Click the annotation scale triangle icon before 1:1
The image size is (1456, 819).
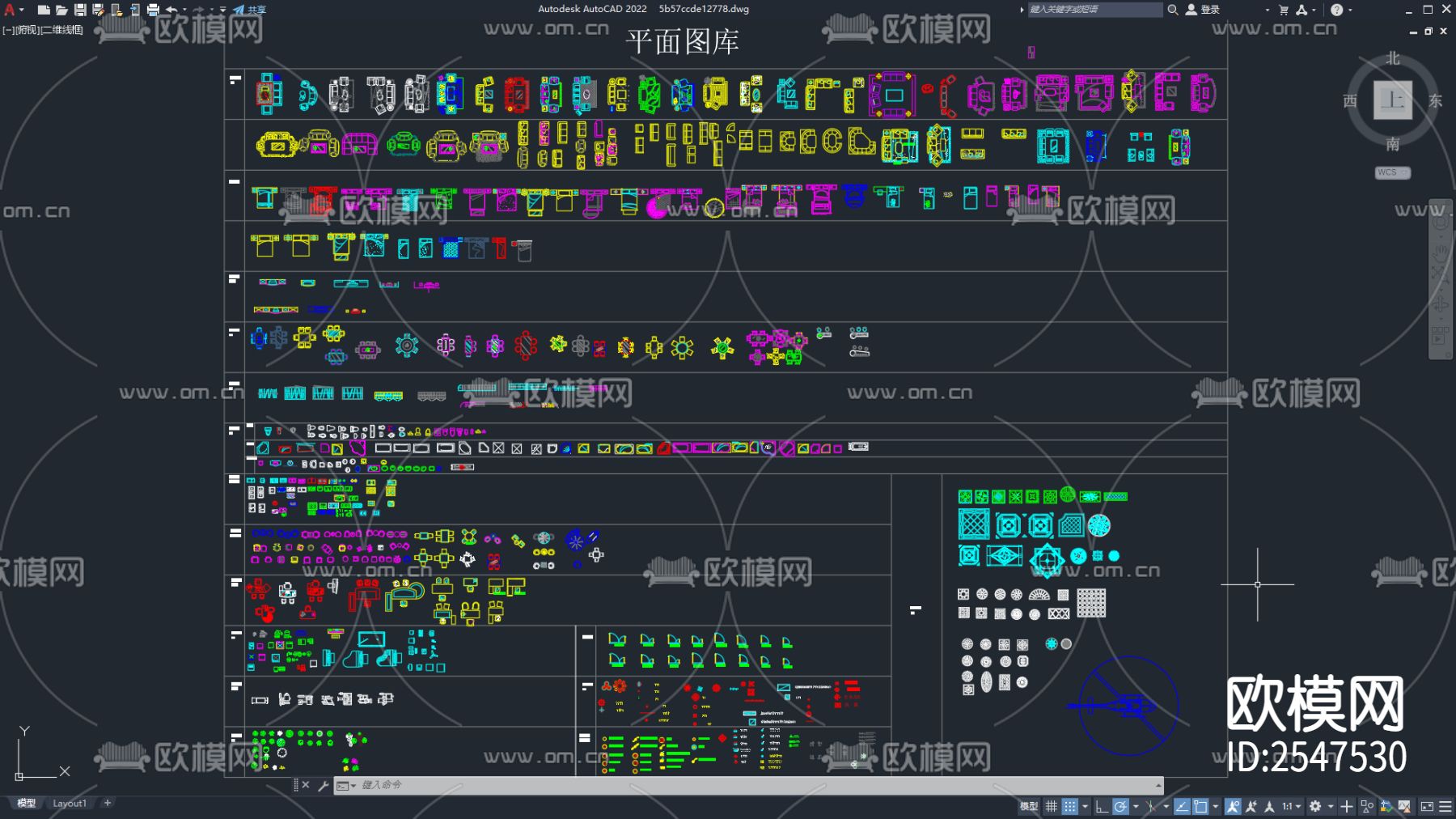1270,806
